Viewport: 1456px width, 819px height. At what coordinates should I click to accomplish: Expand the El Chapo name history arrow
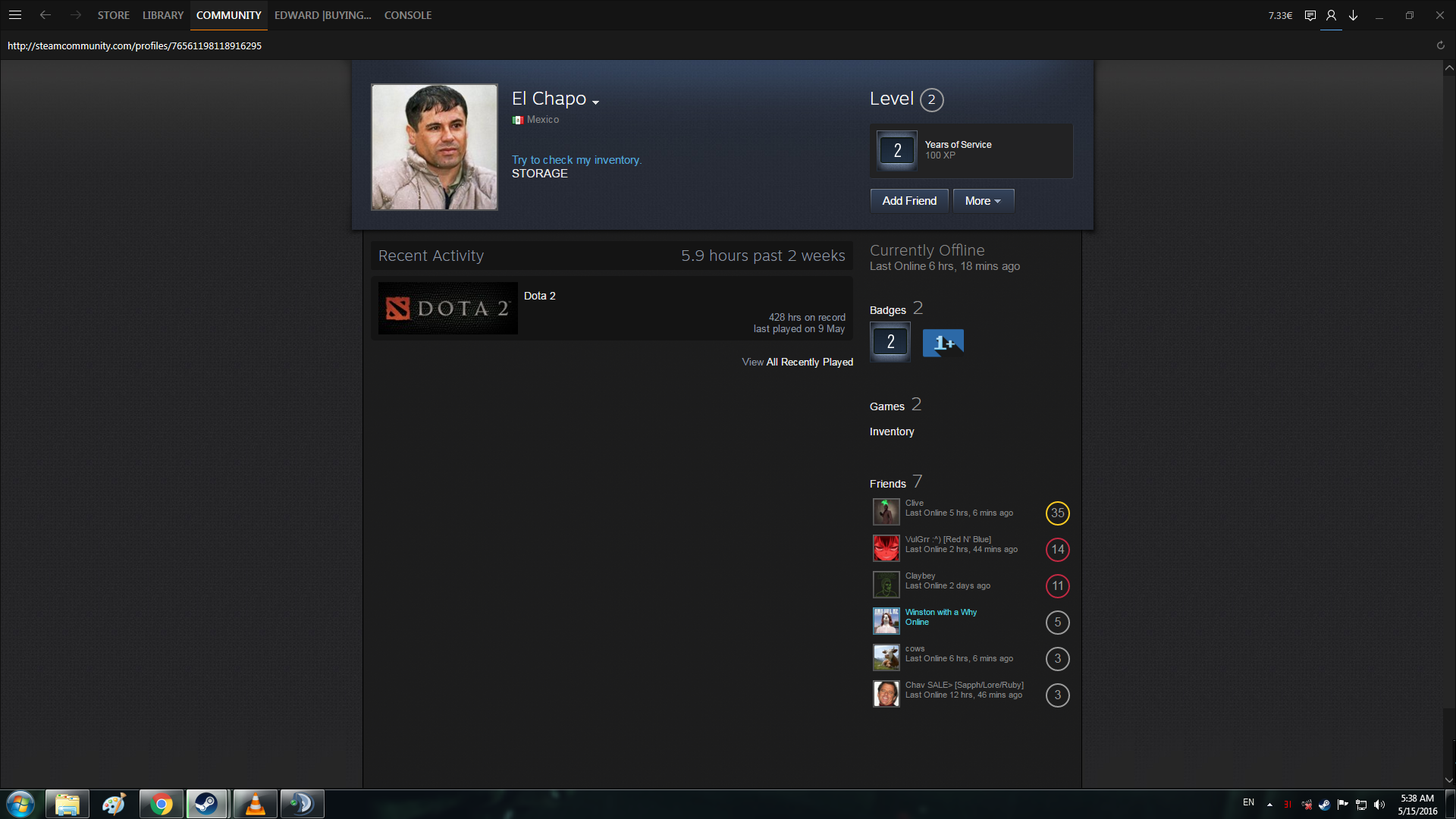[596, 102]
